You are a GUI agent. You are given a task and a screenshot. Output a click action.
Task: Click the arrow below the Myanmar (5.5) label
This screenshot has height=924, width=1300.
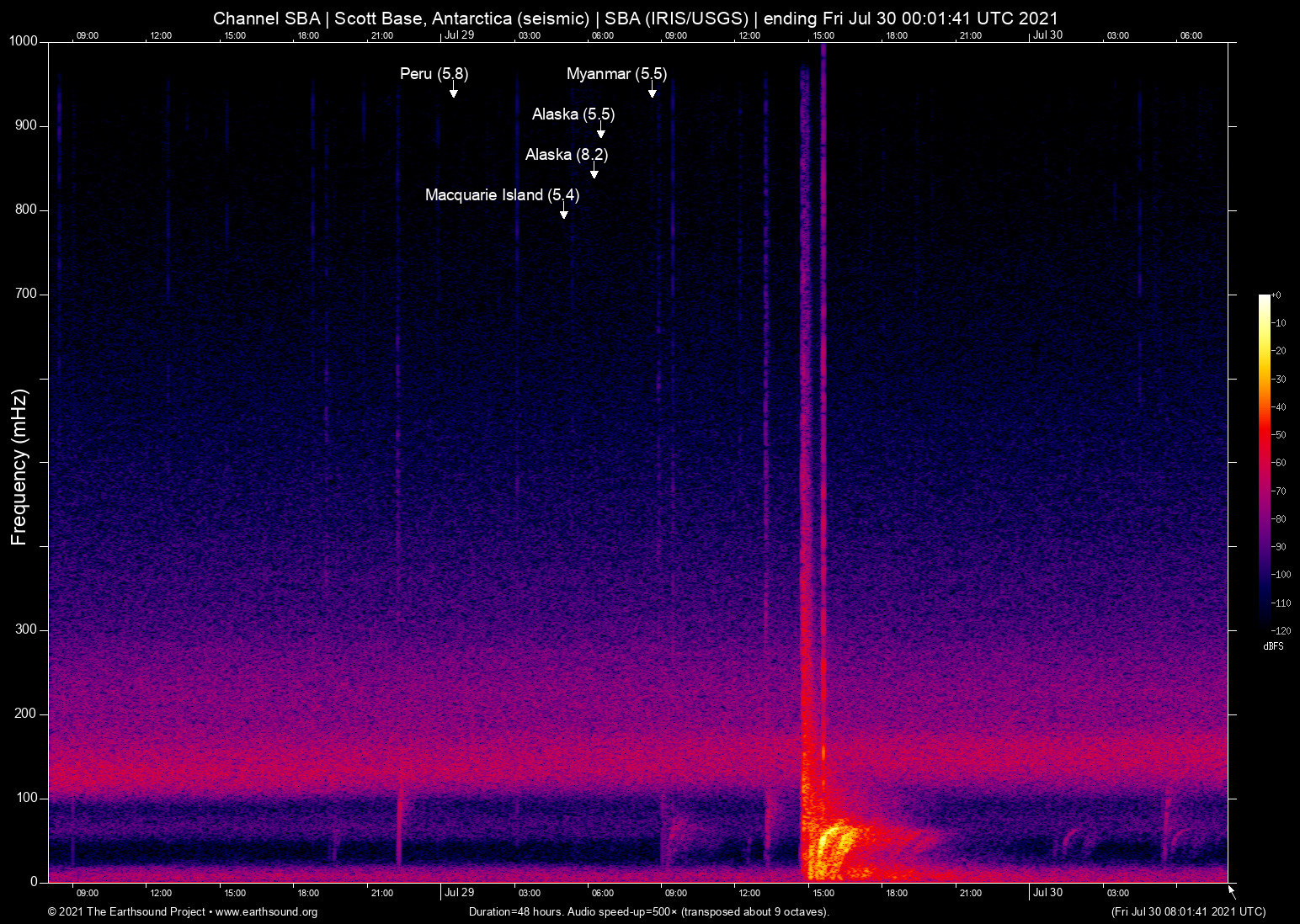pos(652,91)
